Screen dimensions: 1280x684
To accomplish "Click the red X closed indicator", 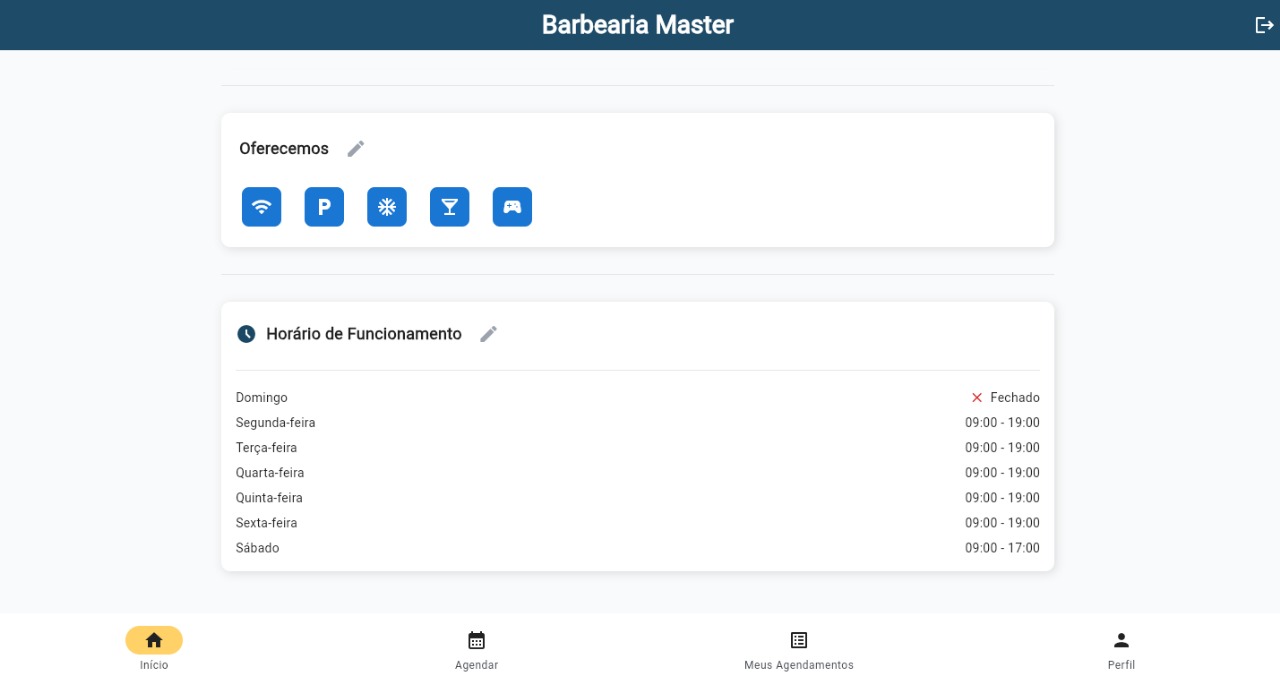I will pos(977,398).
